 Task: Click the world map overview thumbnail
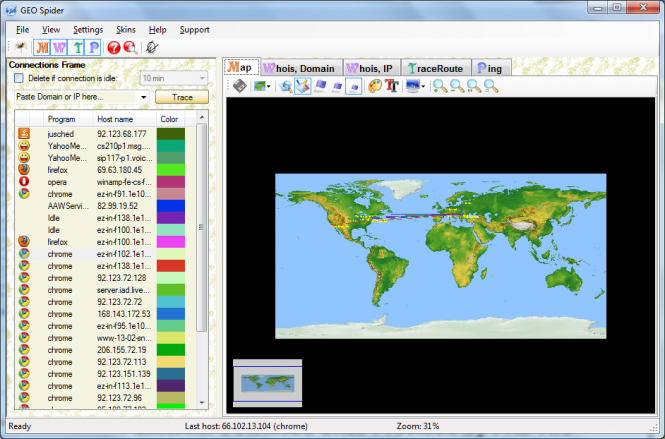click(x=268, y=383)
